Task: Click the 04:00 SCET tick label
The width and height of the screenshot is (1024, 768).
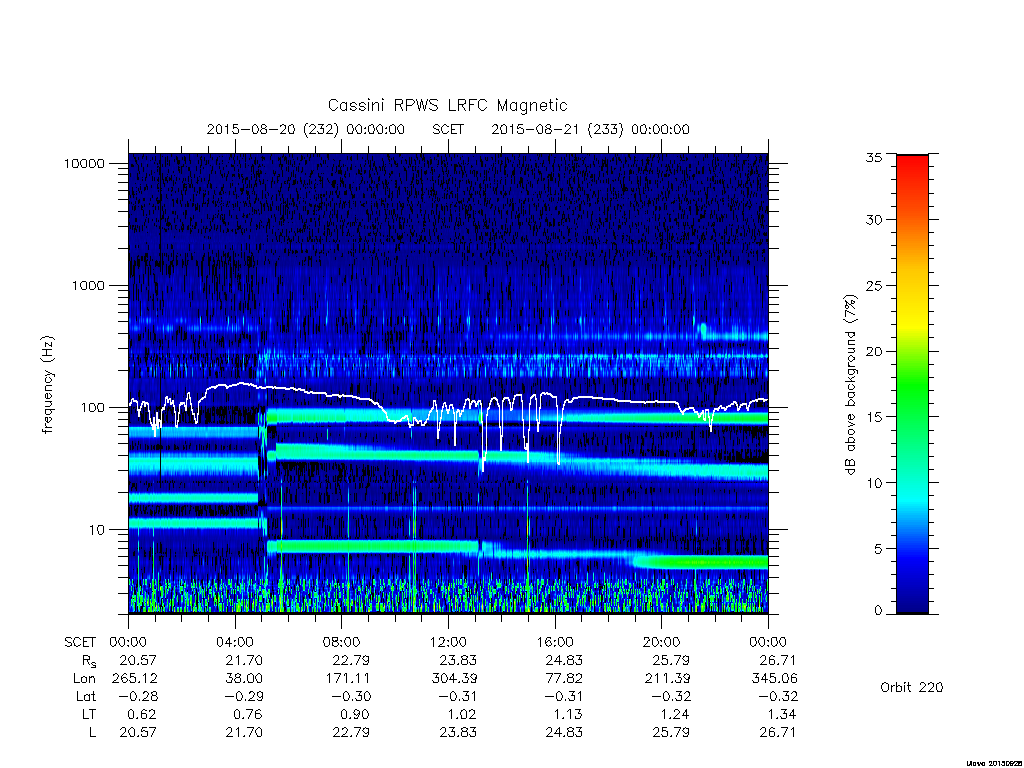Action: tap(234, 642)
